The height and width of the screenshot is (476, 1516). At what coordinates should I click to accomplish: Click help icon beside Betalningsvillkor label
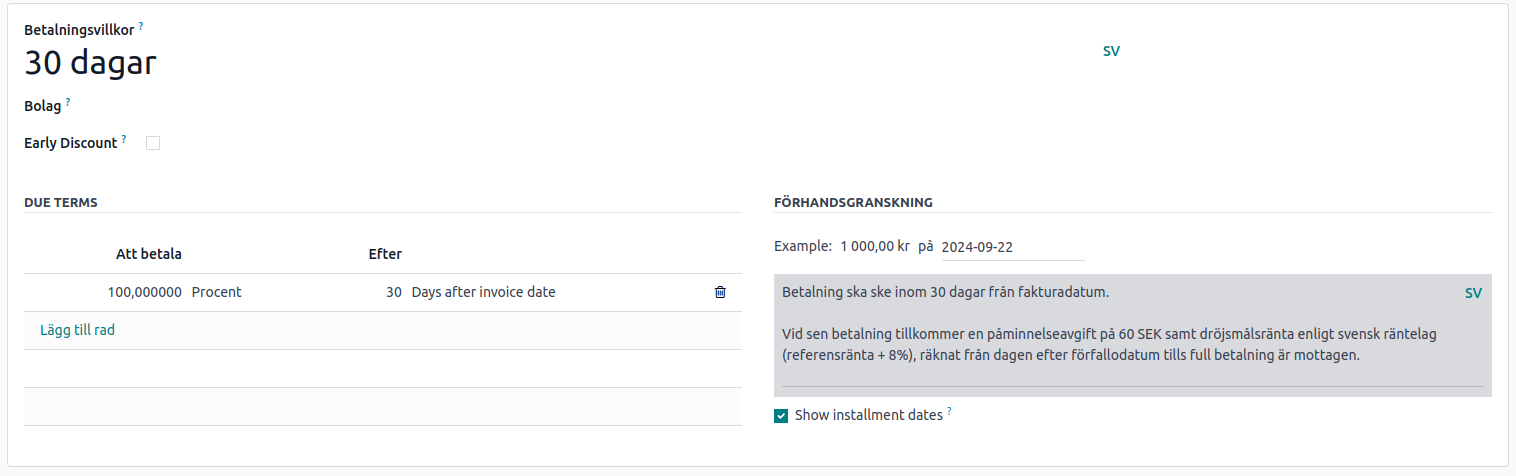[x=141, y=25]
